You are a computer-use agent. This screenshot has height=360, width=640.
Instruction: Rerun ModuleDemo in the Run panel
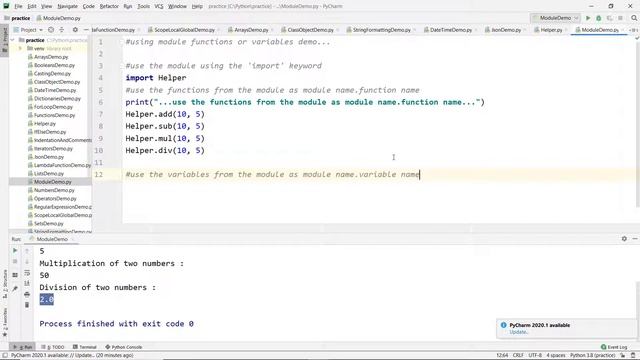coord(15,250)
